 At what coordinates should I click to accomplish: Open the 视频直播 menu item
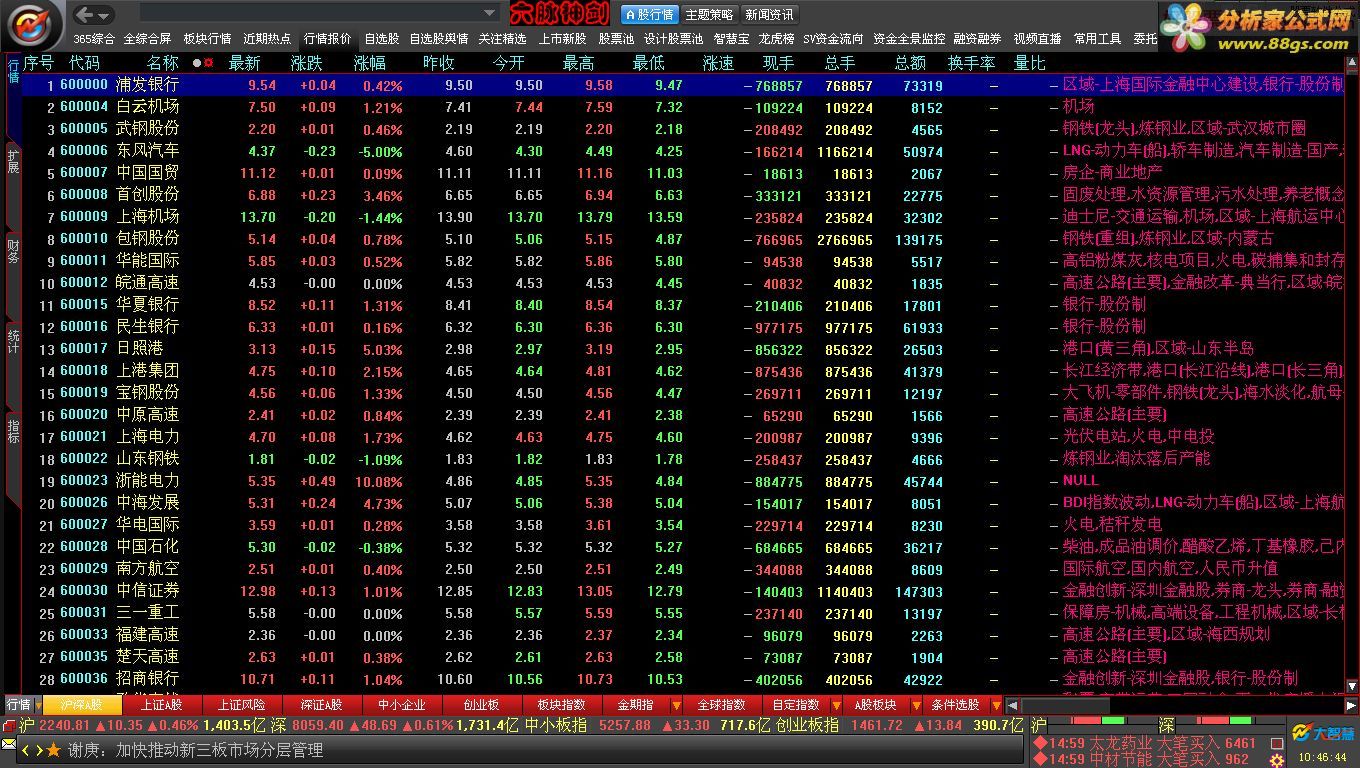pos(1037,39)
